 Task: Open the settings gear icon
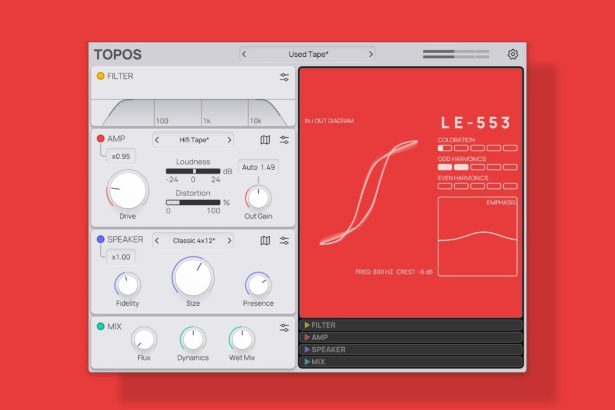point(513,54)
